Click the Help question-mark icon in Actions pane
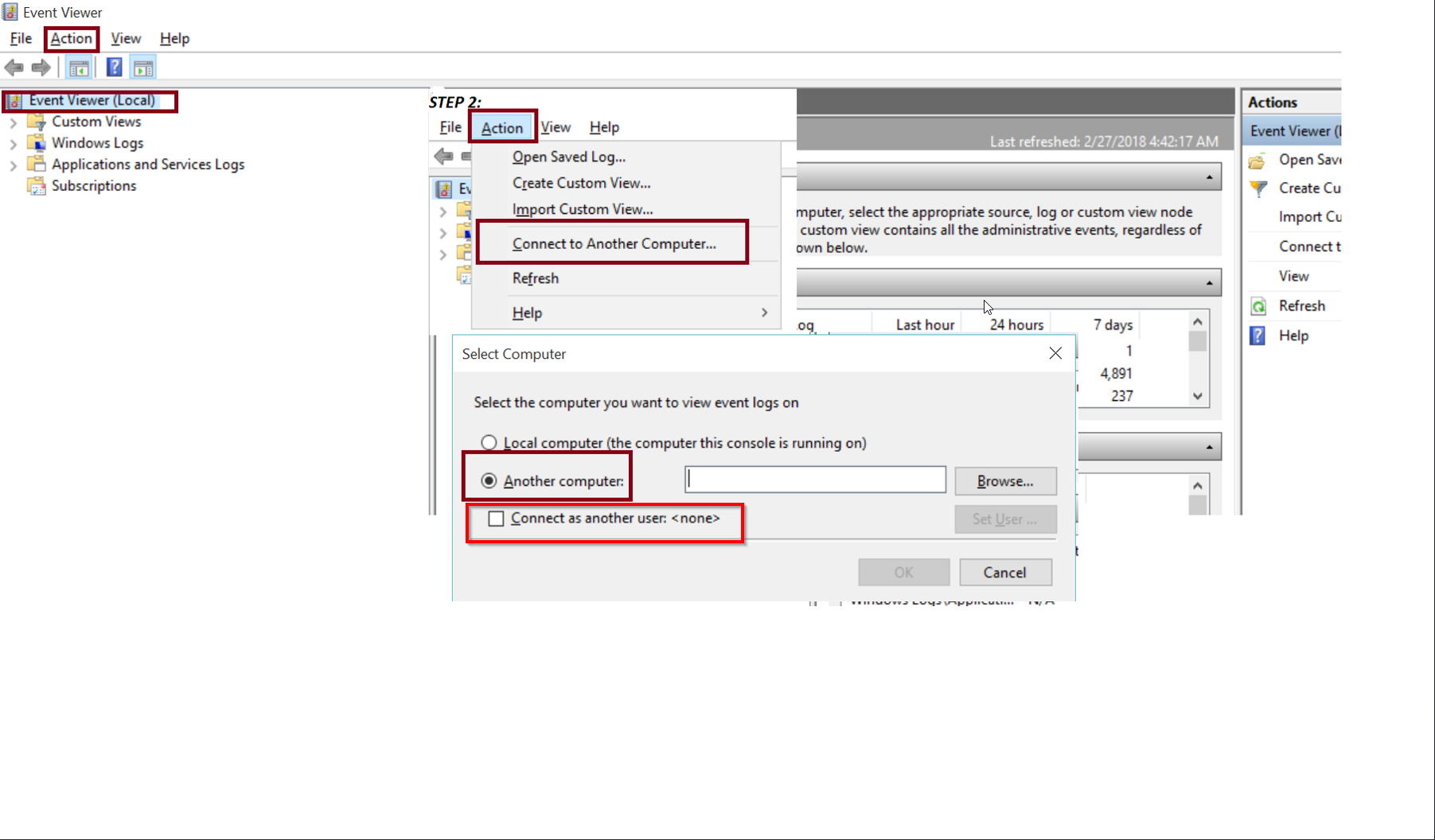This screenshot has height=840, width=1435. (1258, 336)
